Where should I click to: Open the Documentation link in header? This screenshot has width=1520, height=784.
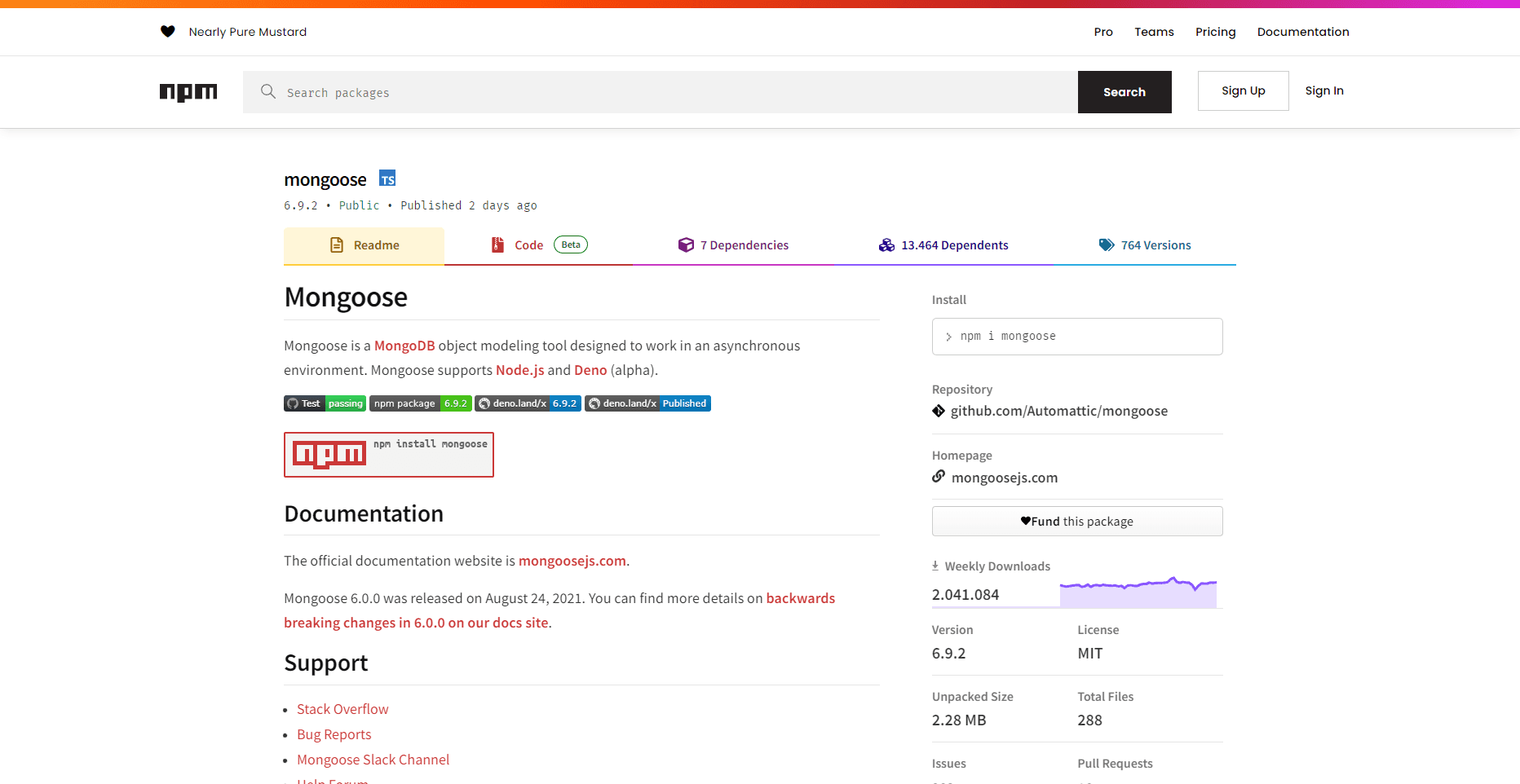coord(1302,32)
